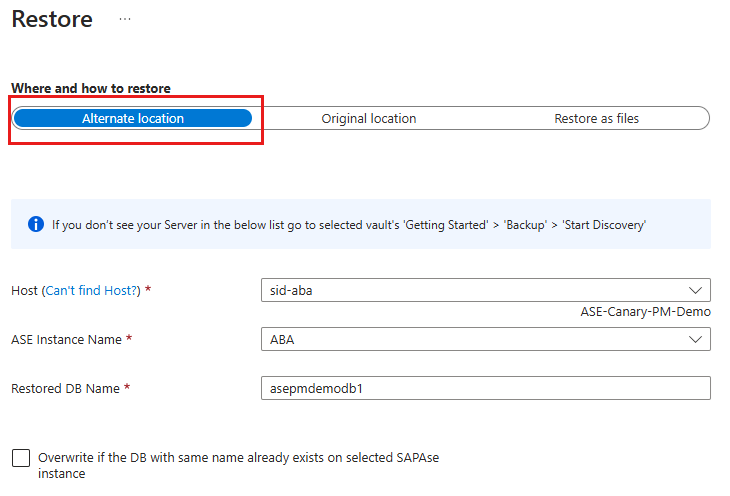This screenshot has width=730, height=496.
Task: Click the Overwrite checkbox label text
Action: [x=238, y=465]
